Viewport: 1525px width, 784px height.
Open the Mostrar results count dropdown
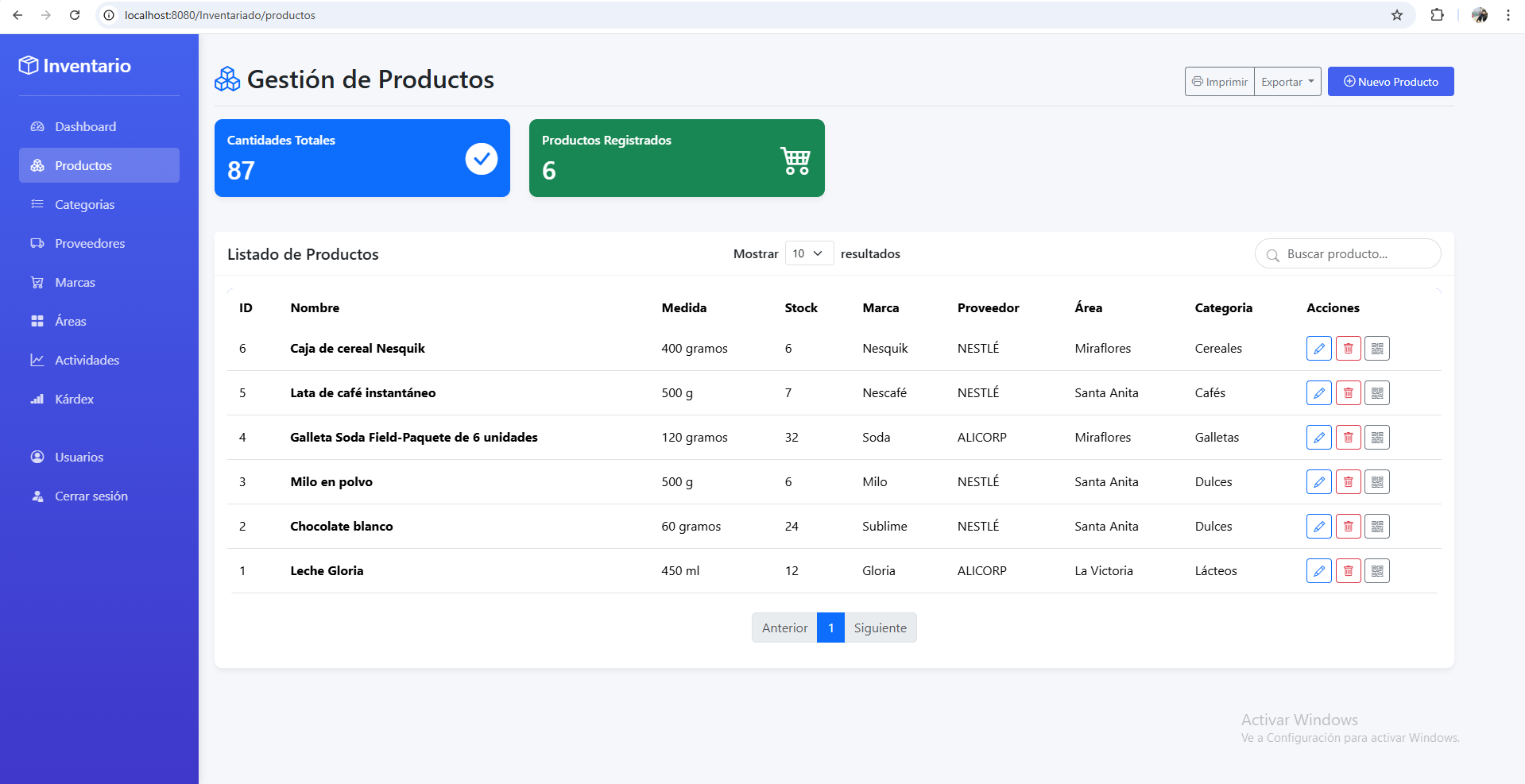pyautogui.click(x=809, y=253)
